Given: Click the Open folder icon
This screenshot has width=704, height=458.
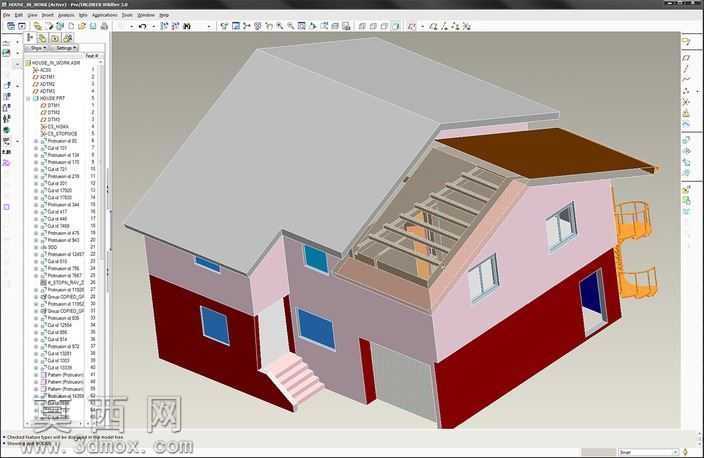Looking at the screenshot, I should tap(82, 26).
